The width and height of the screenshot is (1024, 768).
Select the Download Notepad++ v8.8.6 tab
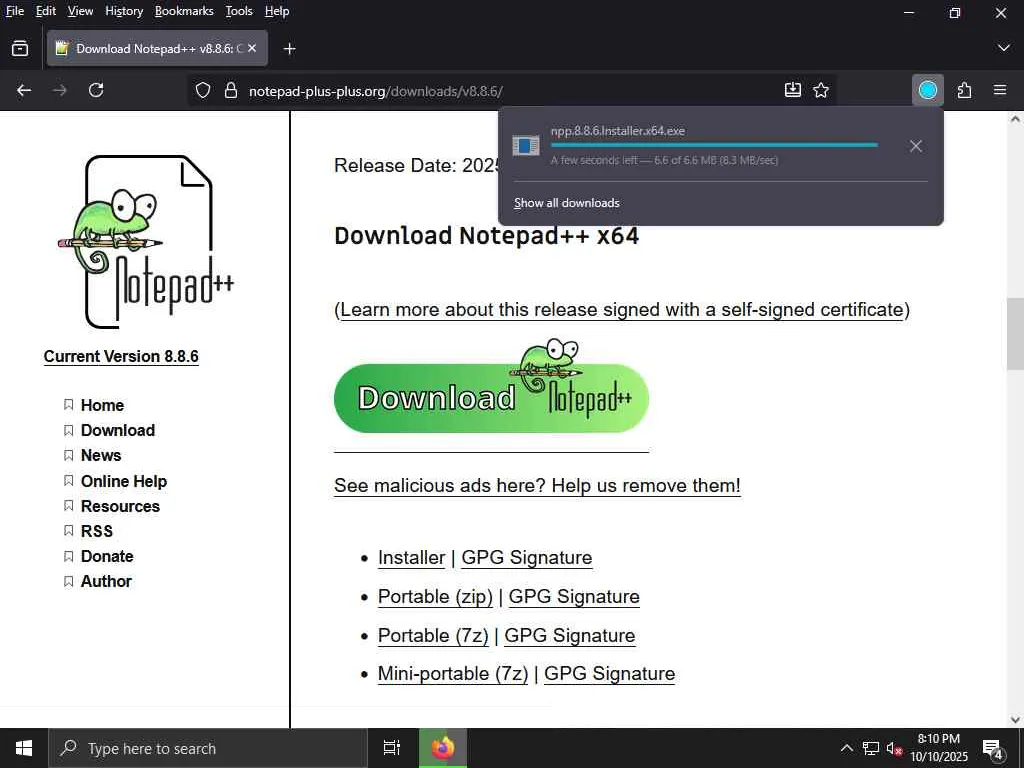157,48
